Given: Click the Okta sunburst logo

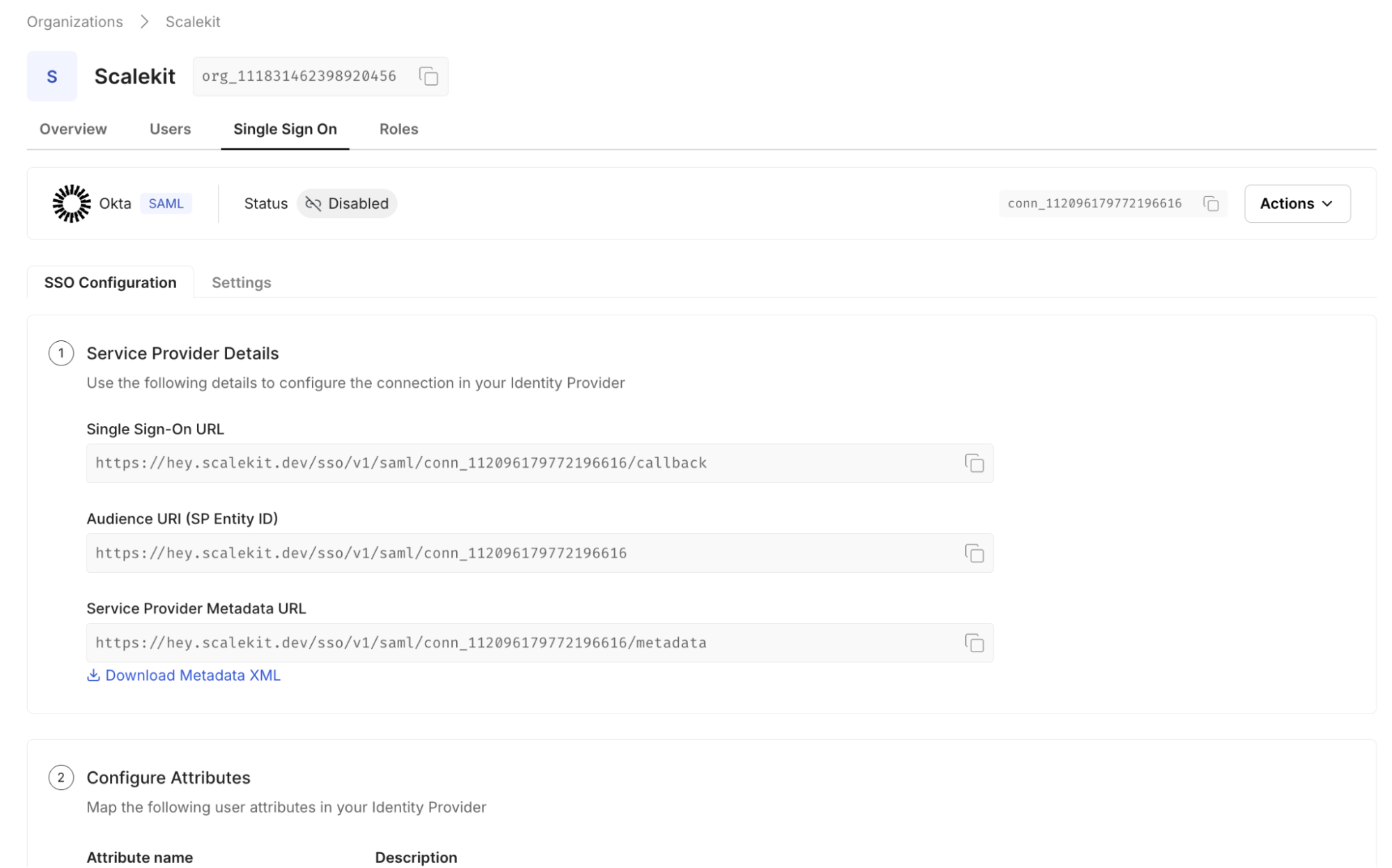Looking at the screenshot, I should tap(72, 203).
